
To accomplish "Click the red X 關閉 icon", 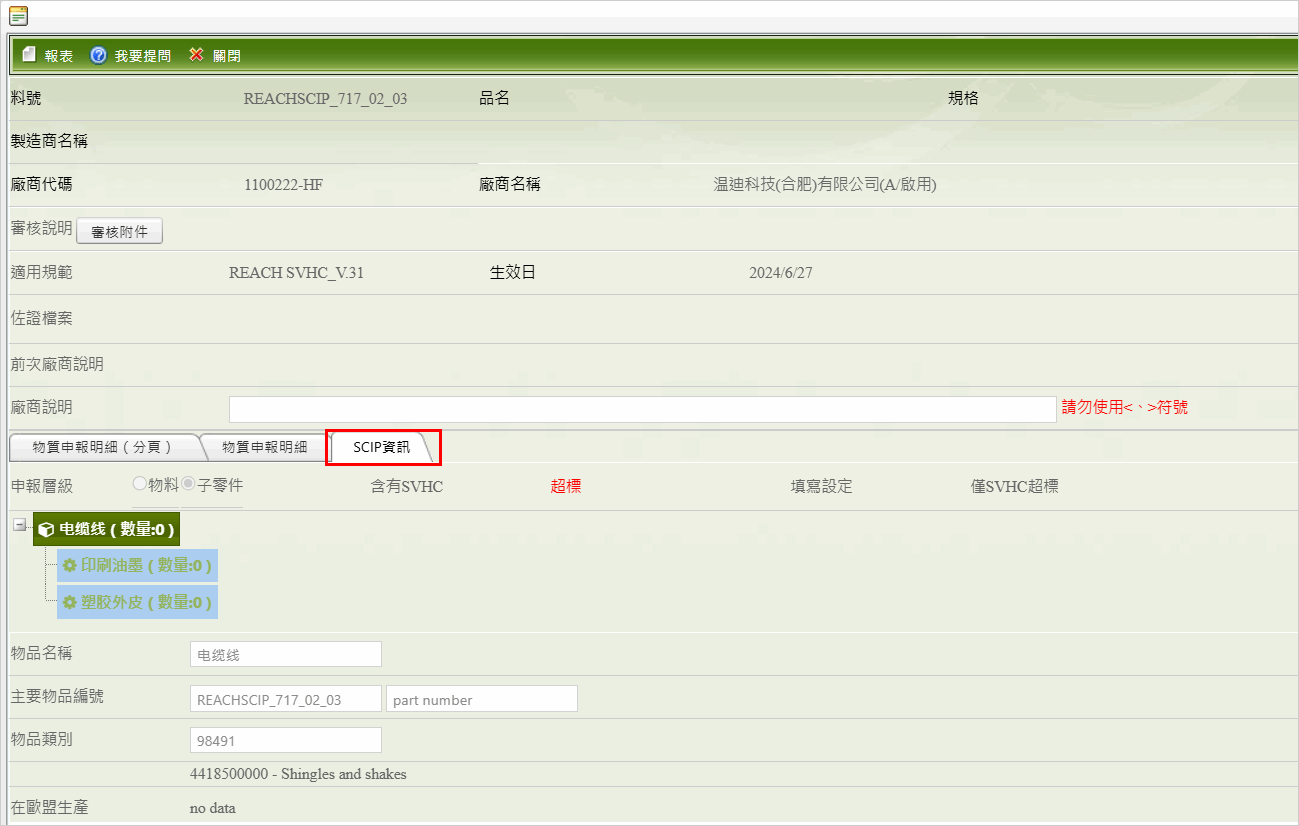I will pos(196,55).
